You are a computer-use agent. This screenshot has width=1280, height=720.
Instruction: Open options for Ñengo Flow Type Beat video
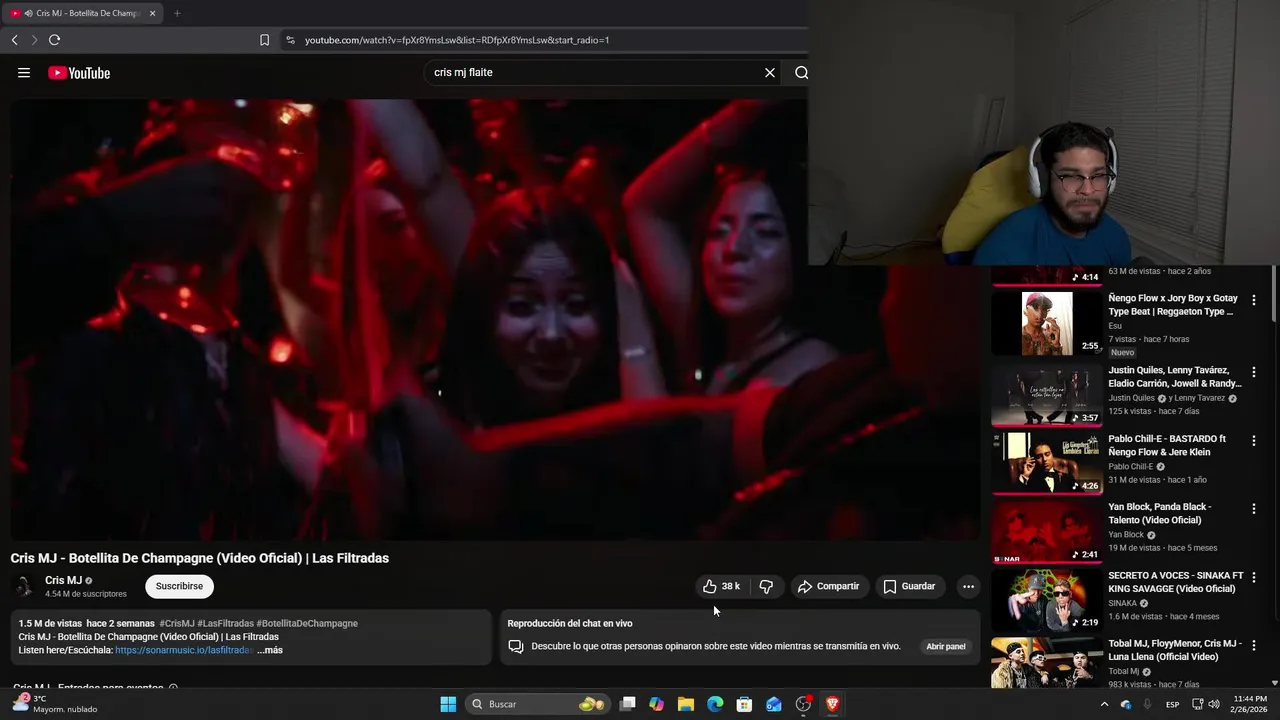[x=1254, y=300]
